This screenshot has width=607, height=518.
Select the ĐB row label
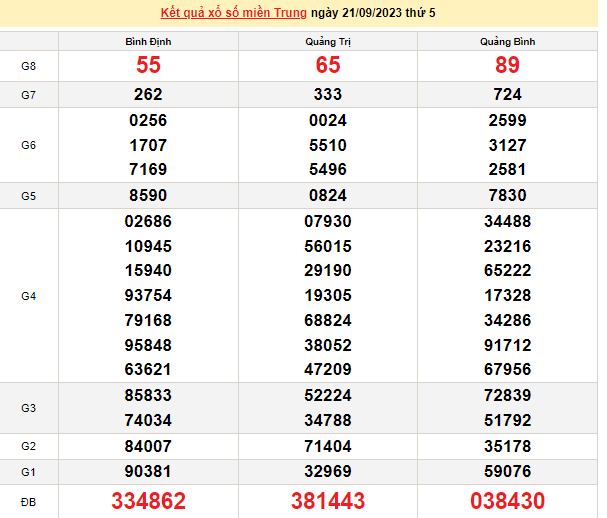coord(29,501)
